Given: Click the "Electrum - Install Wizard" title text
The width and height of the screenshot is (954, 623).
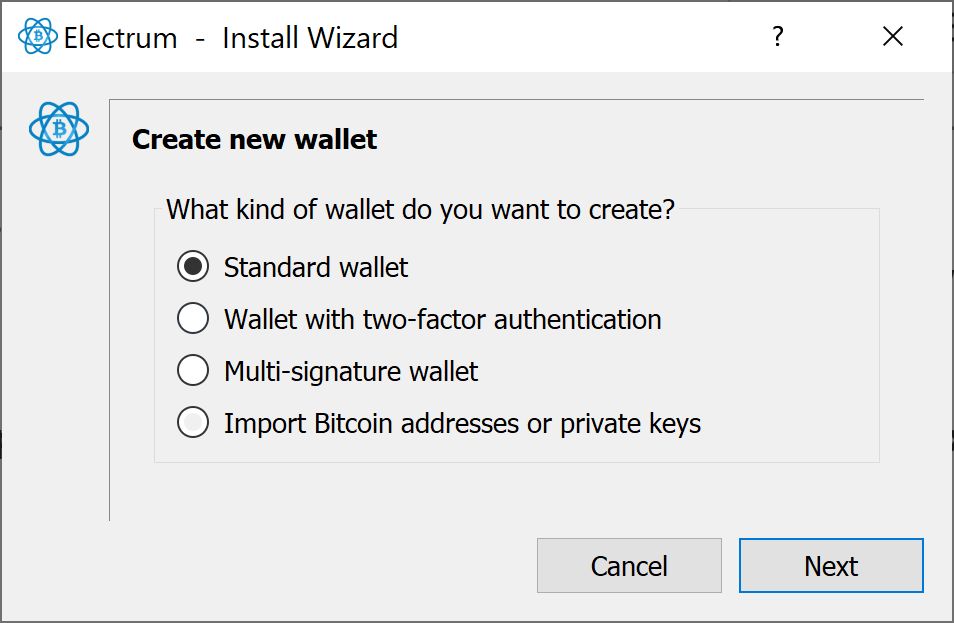Looking at the screenshot, I should [x=230, y=38].
